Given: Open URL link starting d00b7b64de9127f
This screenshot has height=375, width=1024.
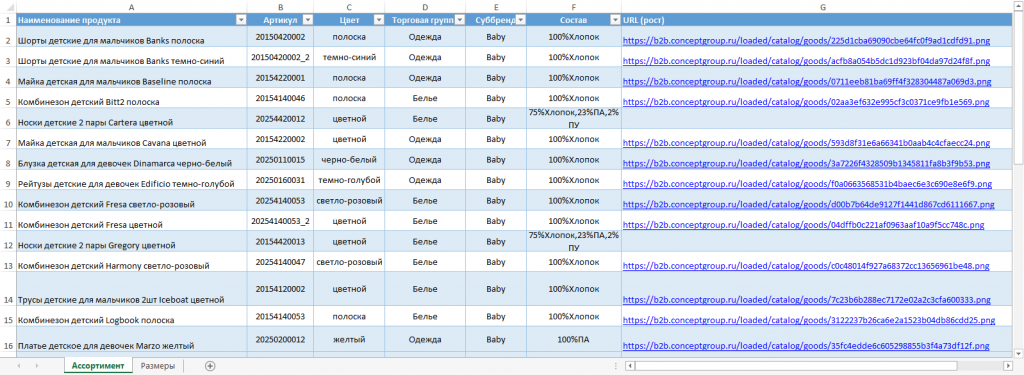Looking at the screenshot, I should point(809,204).
